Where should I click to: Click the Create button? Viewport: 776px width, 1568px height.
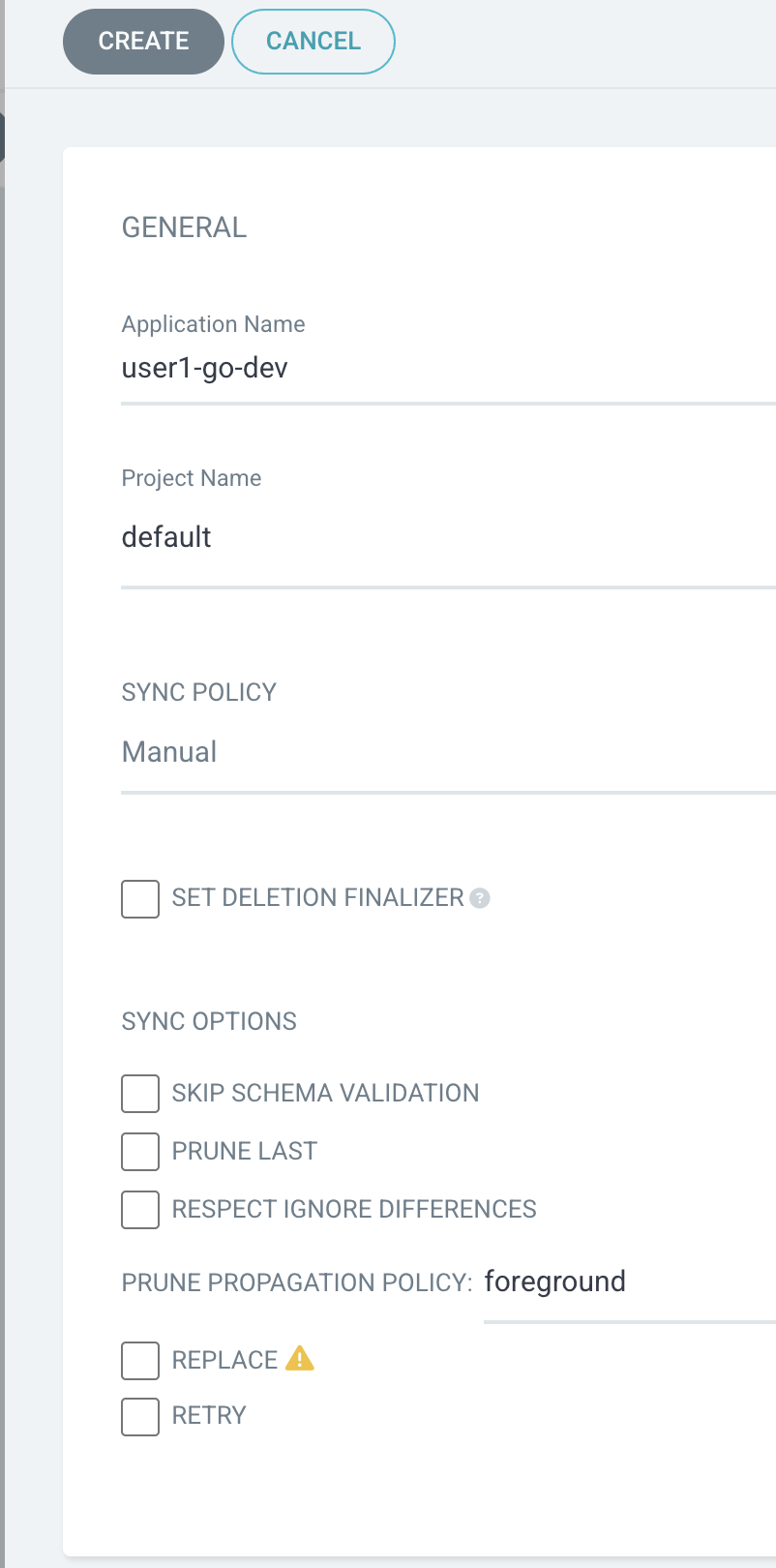[x=143, y=42]
